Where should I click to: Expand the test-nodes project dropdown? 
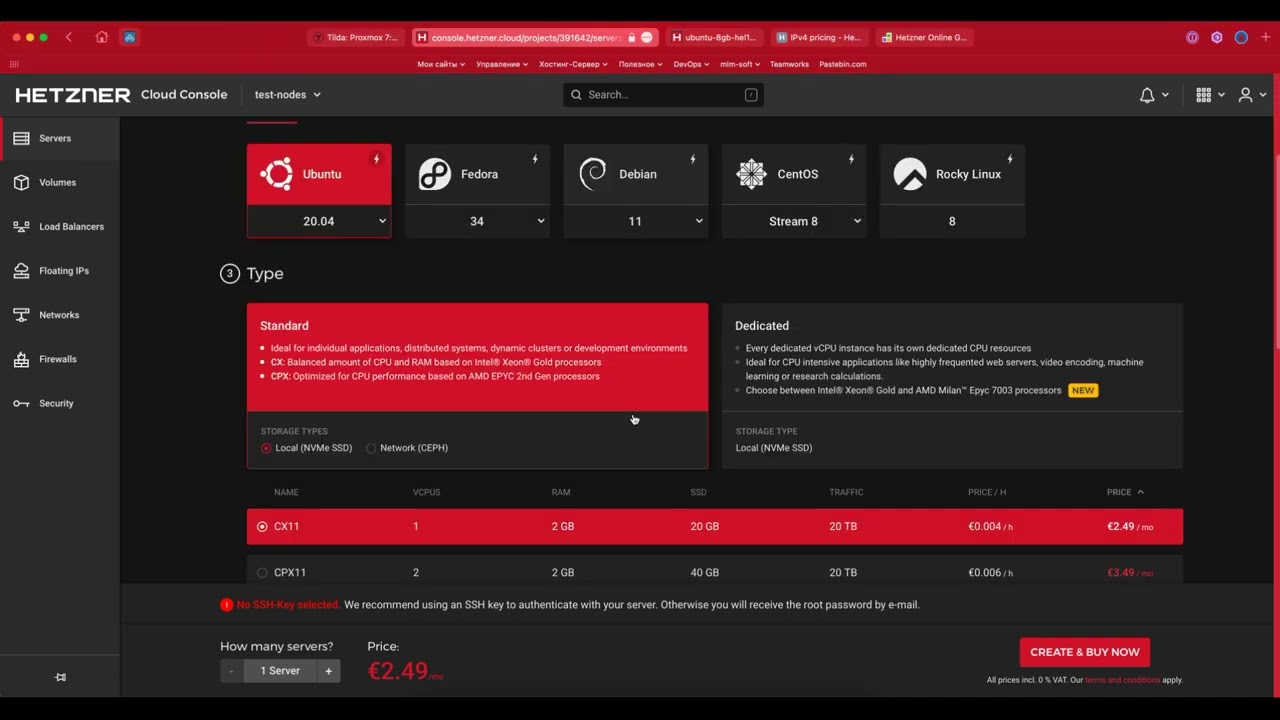[288, 95]
